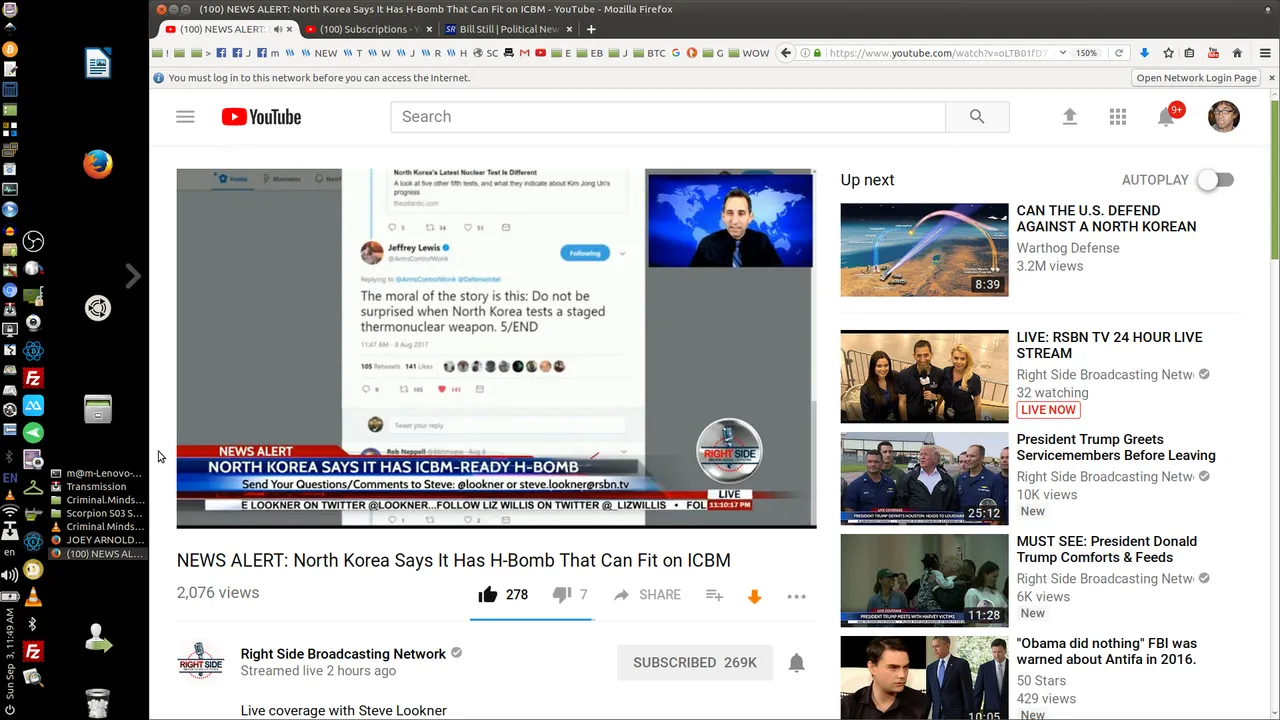This screenshot has width=1280, height=720.
Task: Open a new tab with plus button
Action: [591, 29]
